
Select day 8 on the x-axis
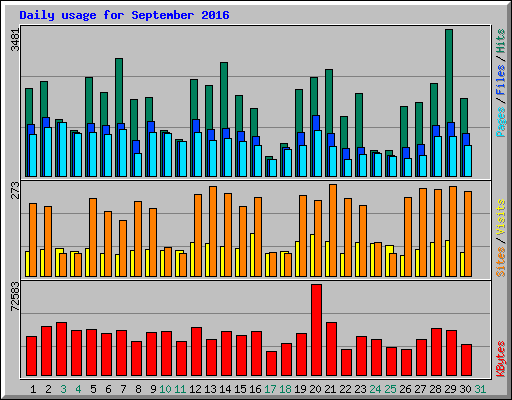click(138, 389)
